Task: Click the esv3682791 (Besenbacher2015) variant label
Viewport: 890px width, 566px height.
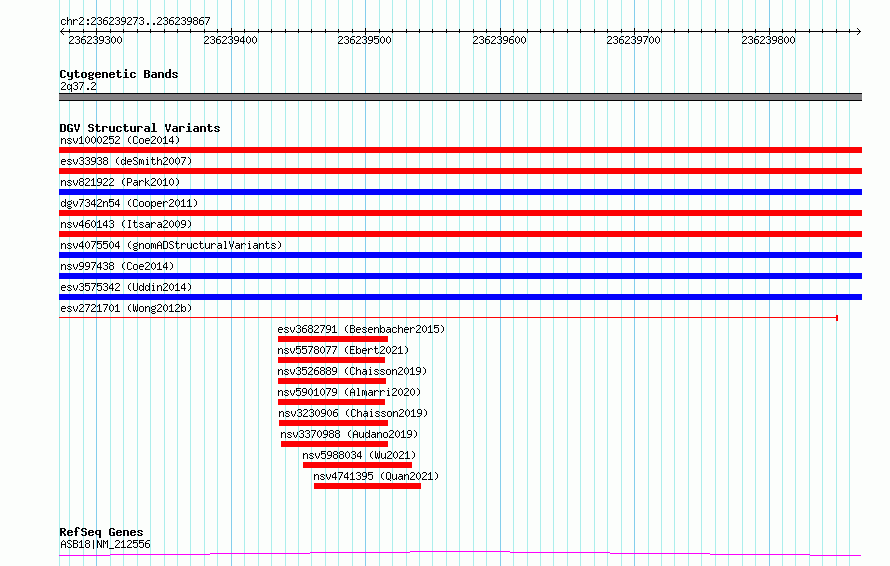Action: [360, 329]
